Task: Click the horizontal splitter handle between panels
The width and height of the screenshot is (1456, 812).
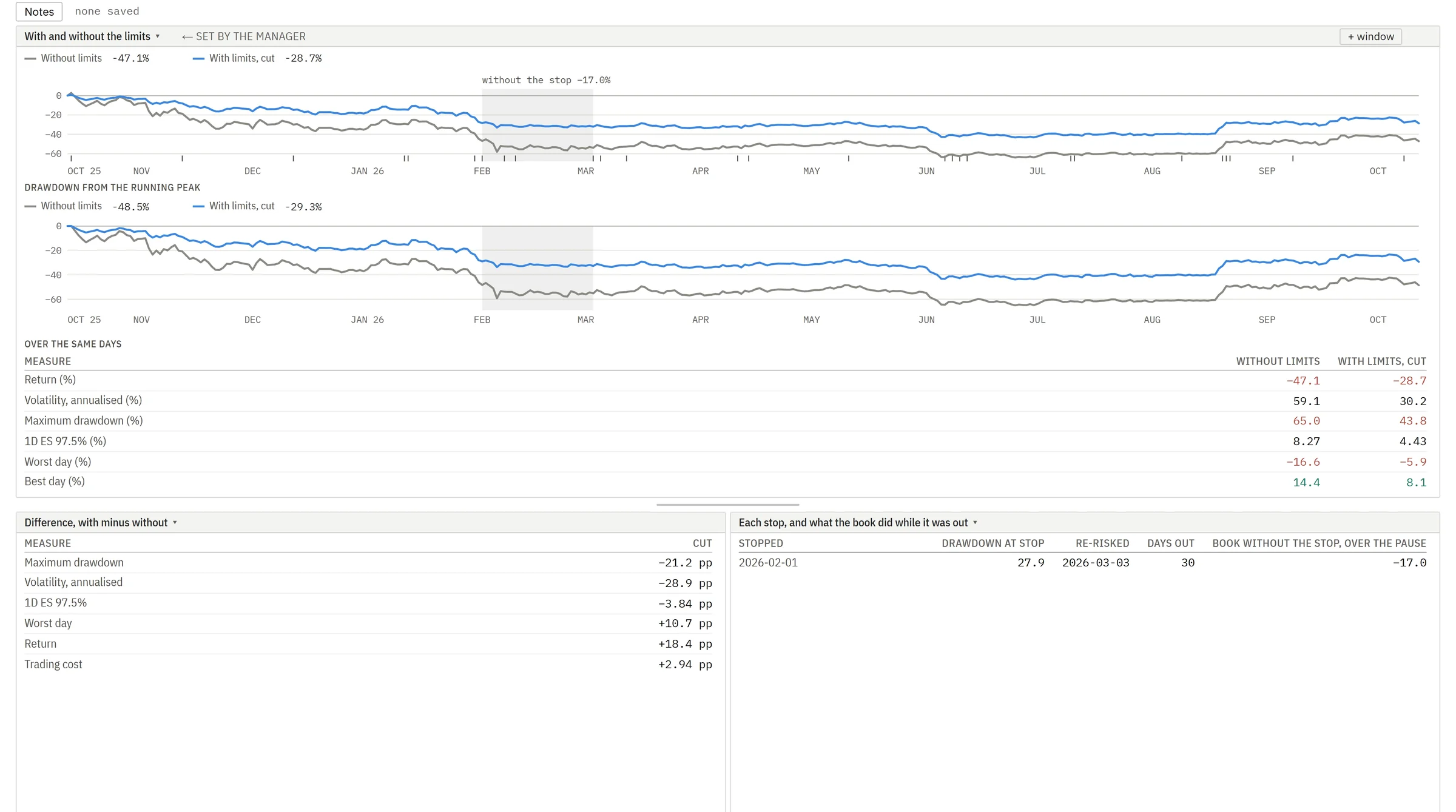Action: coord(727,505)
